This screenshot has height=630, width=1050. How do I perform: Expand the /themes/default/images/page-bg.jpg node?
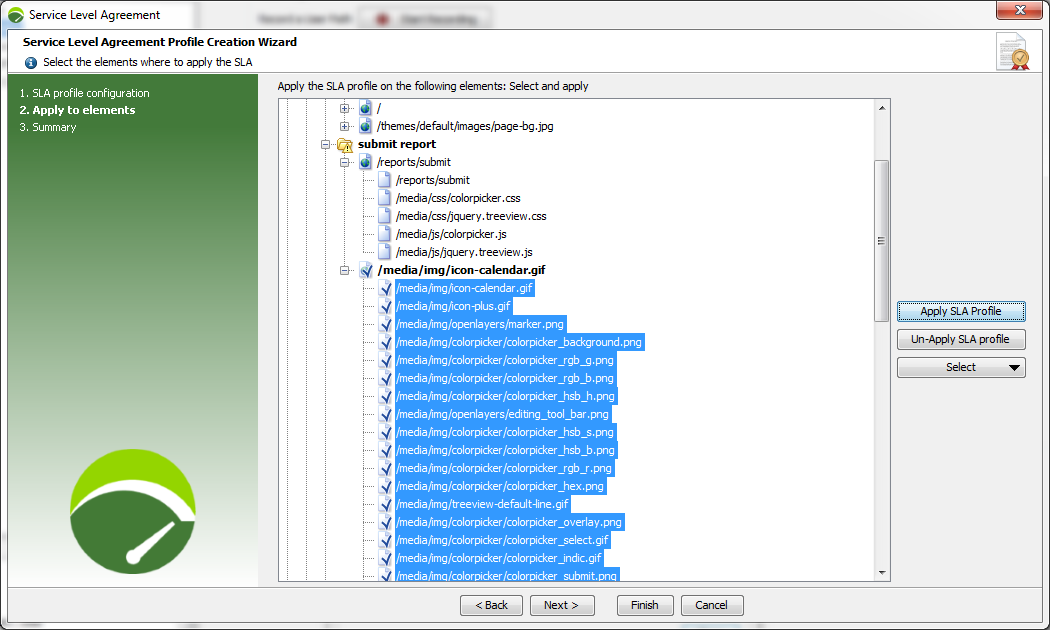pos(344,126)
